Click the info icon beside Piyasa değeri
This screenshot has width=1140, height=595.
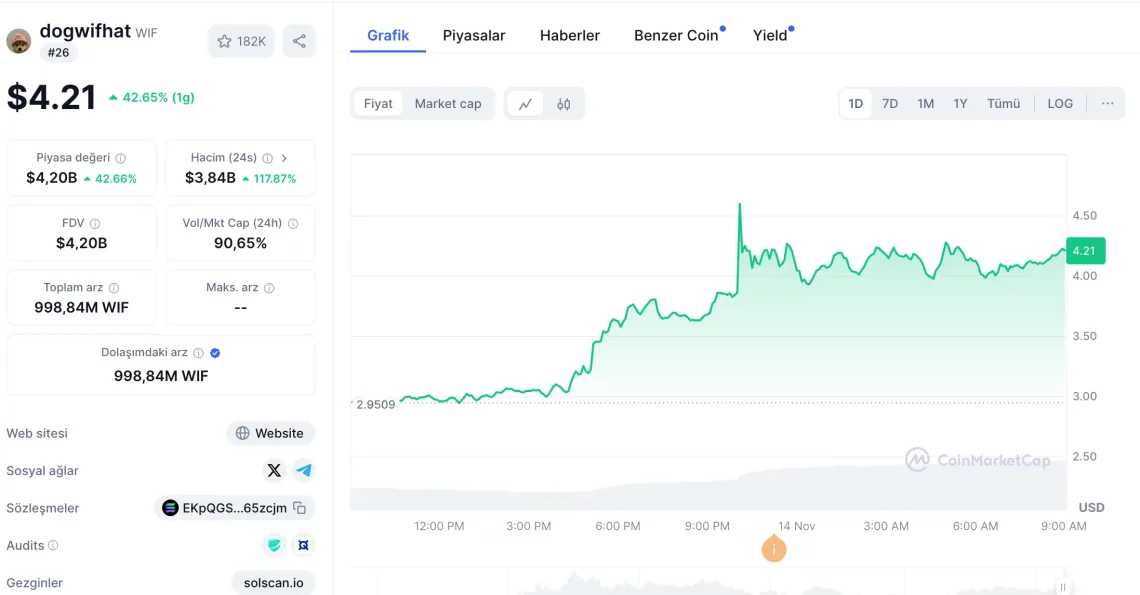pyautogui.click(x=121, y=158)
